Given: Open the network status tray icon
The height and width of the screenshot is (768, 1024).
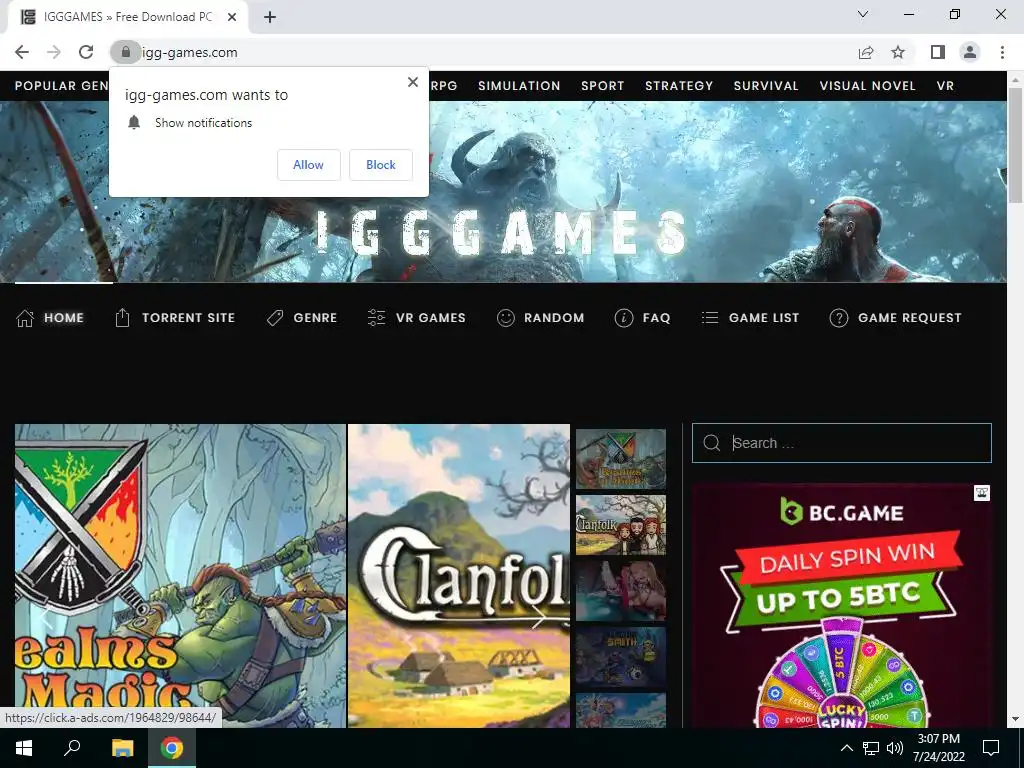Looking at the screenshot, I should (871, 748).
